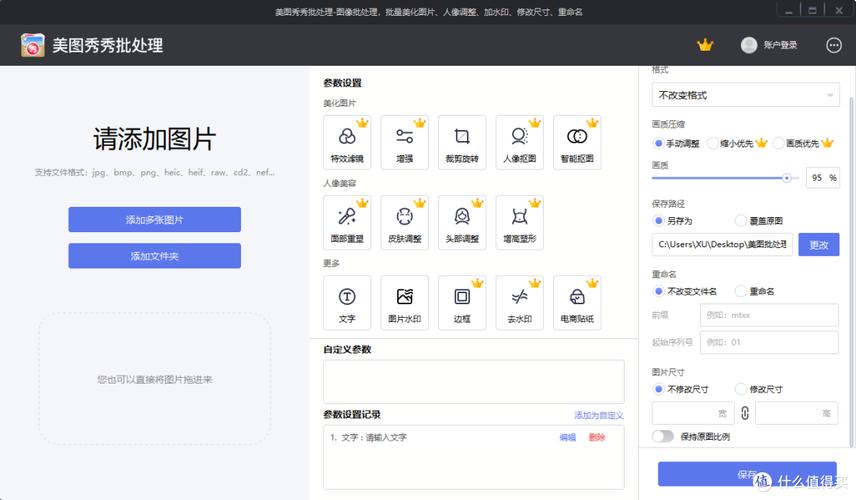Select the 人像抠图 portrait cutout tool
The image size is (856, 500).
click(x=520, y=142)
